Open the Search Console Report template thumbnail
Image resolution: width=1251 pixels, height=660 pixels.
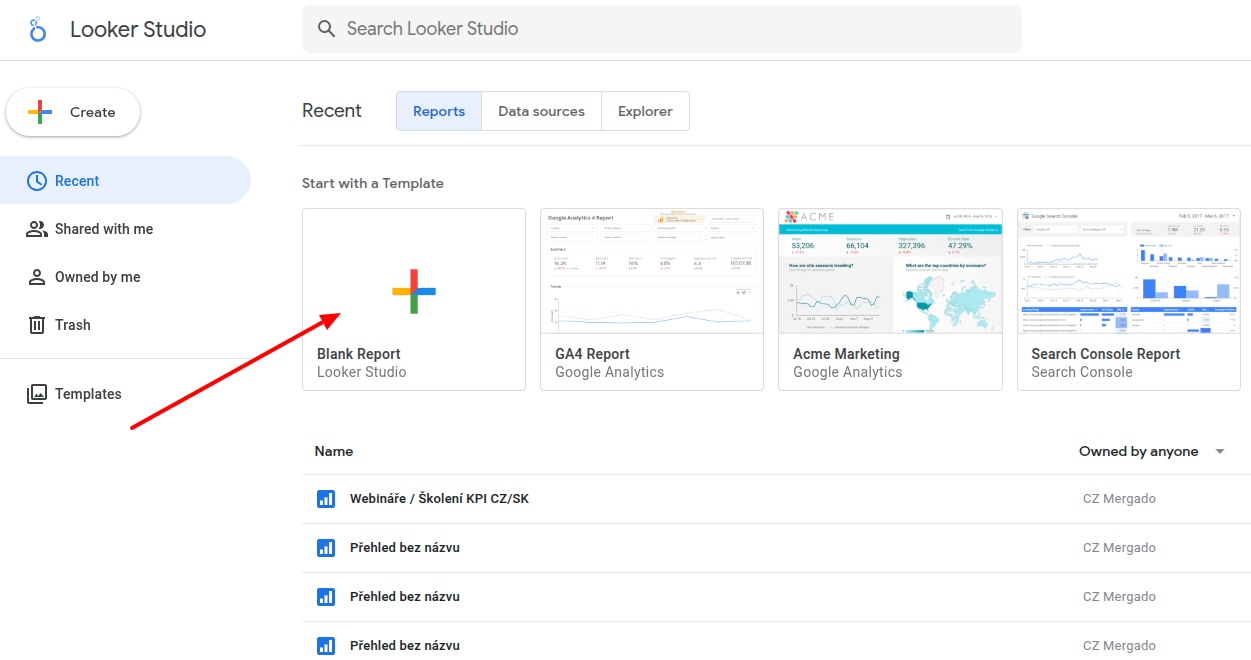click(1128, 271)
